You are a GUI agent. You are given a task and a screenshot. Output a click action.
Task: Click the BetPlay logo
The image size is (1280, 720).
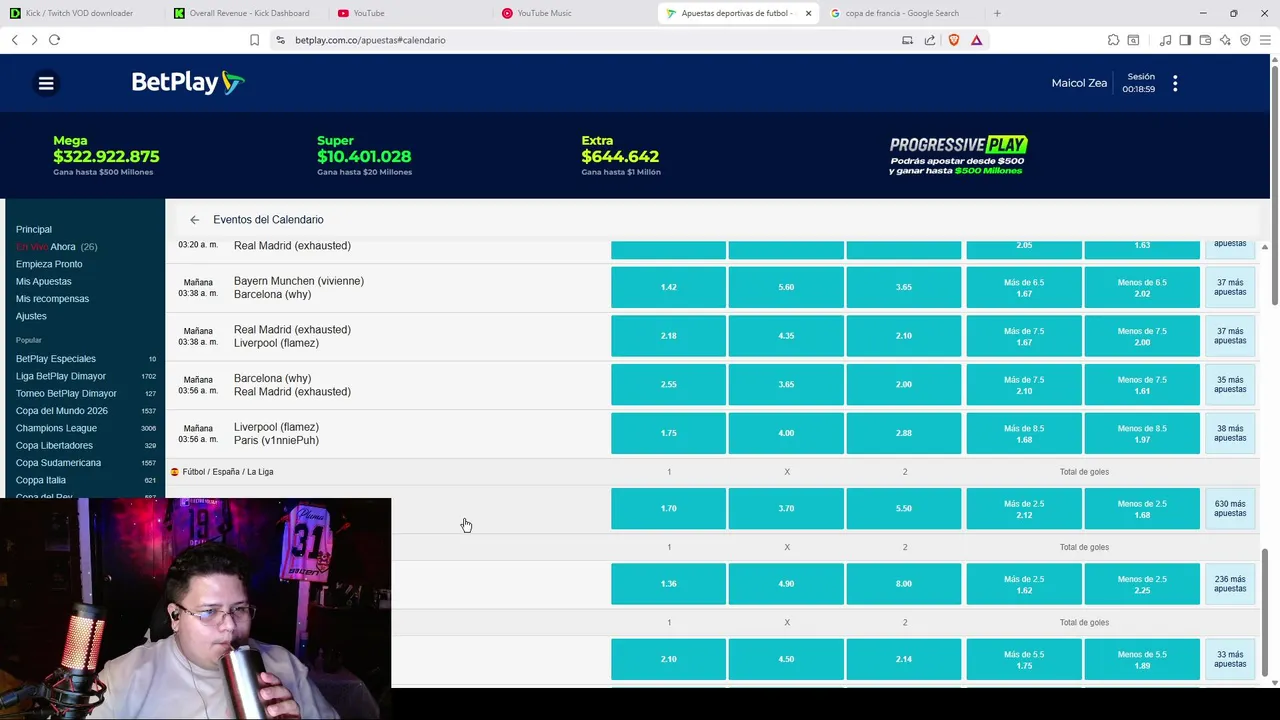click(x=188, y=83)
